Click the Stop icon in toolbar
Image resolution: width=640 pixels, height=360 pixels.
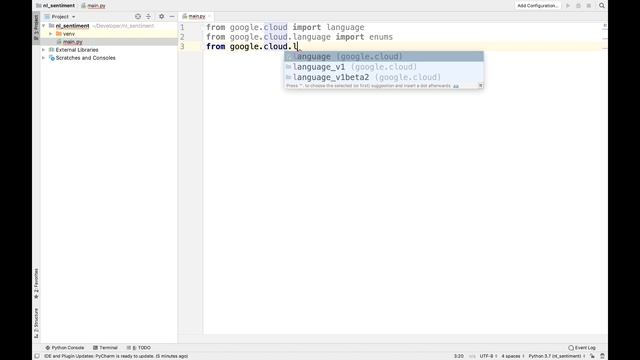coord(589,6)
